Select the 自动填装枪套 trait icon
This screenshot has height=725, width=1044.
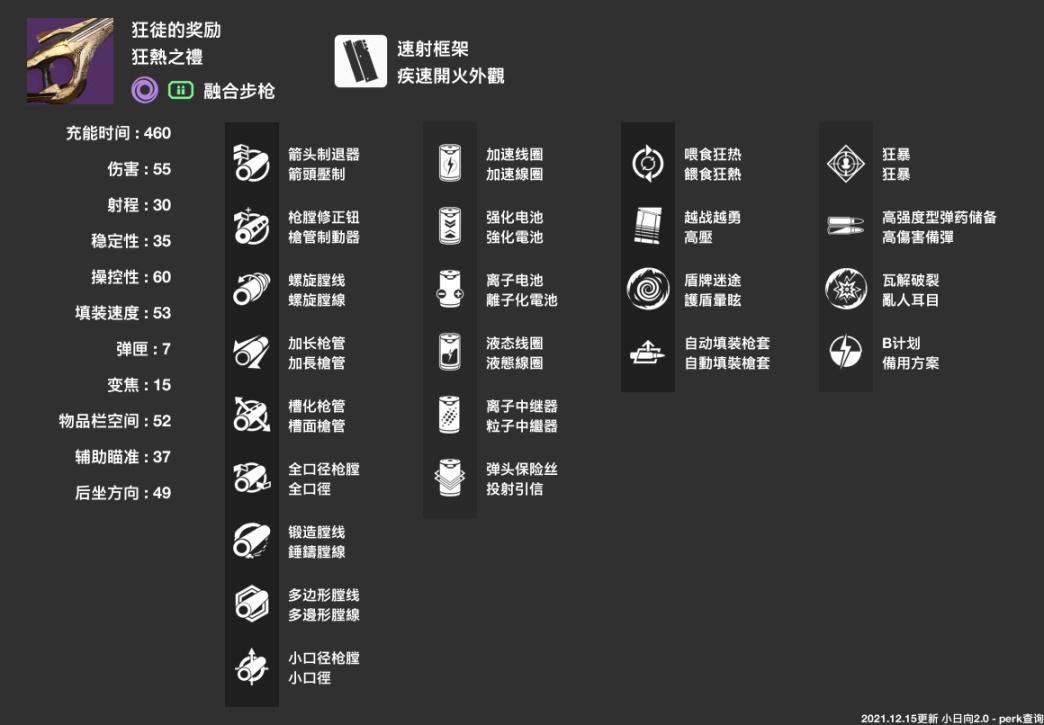point(647,353)
